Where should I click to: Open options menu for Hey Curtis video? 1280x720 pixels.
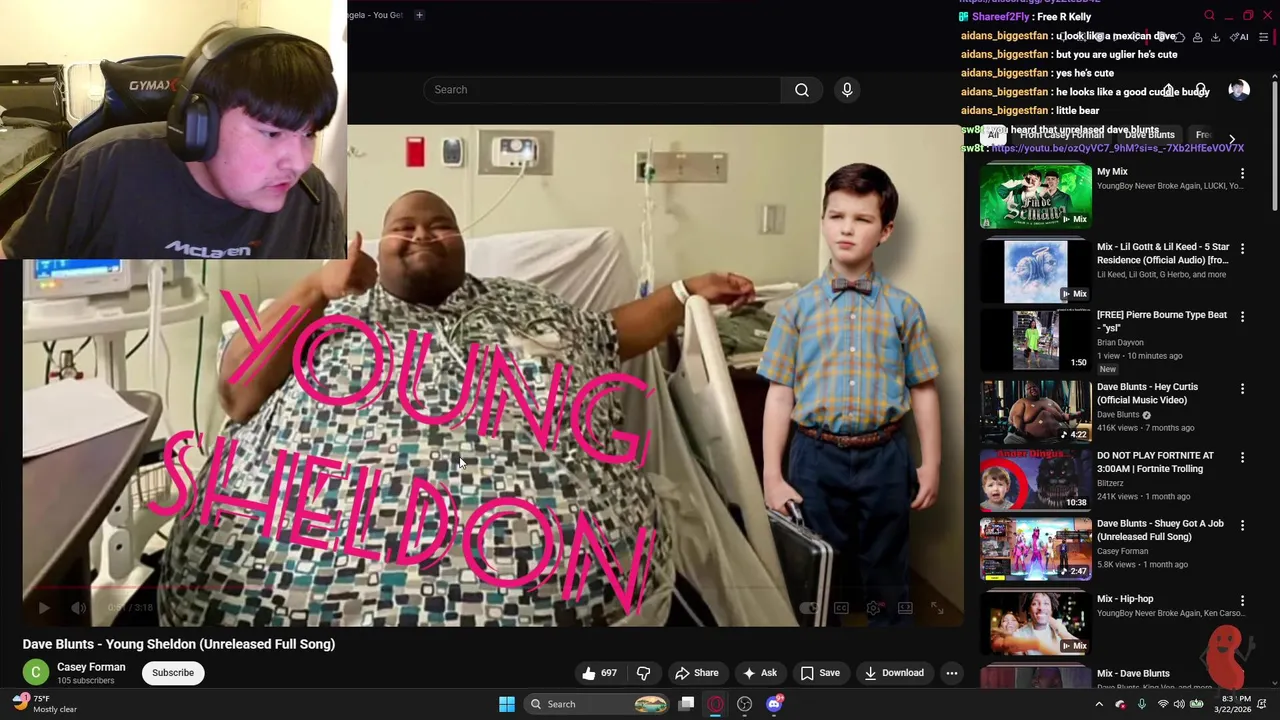click(x=1242, y=388)
